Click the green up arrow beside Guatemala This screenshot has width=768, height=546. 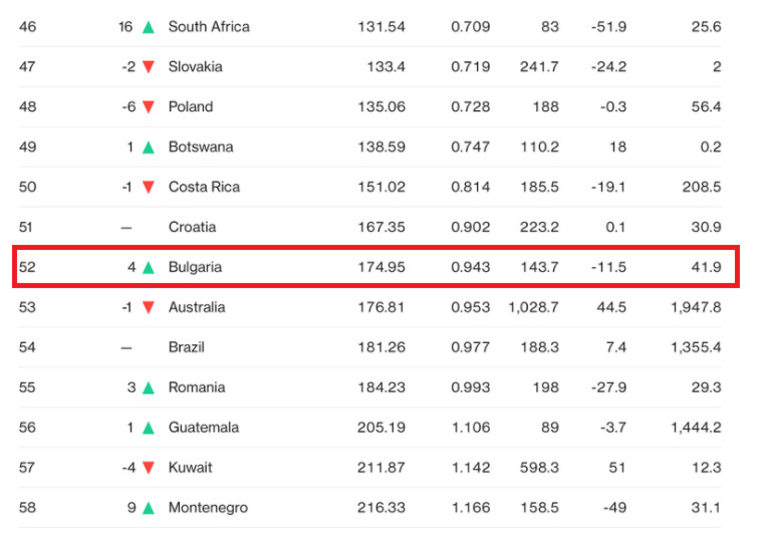148,428
